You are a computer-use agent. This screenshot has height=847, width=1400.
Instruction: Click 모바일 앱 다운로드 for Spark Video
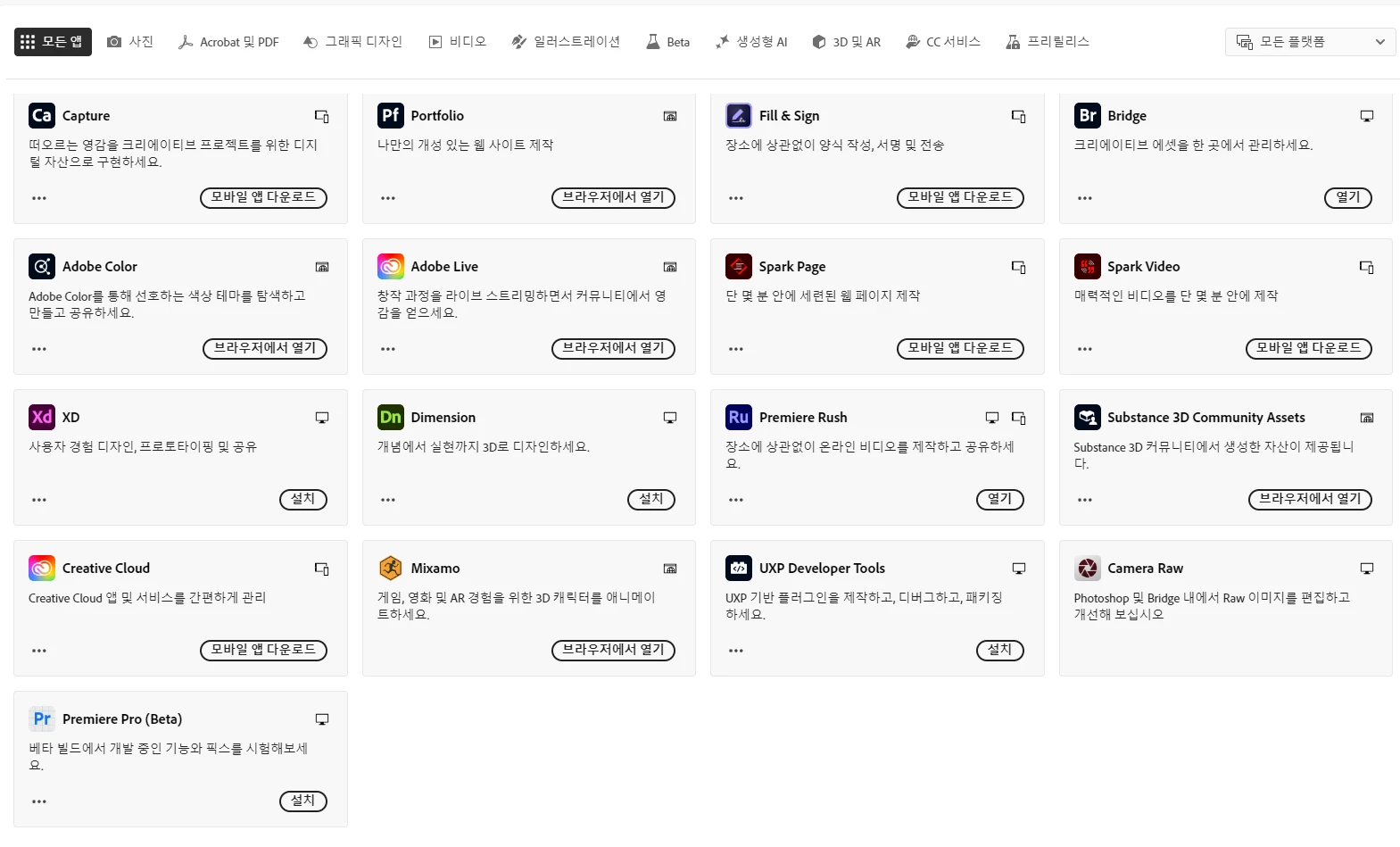click(x=1309, y=349)
